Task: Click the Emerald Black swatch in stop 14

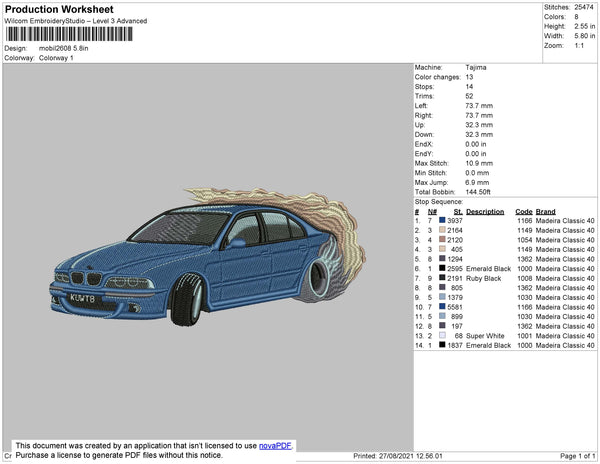Action: click(x=442, y=345)
